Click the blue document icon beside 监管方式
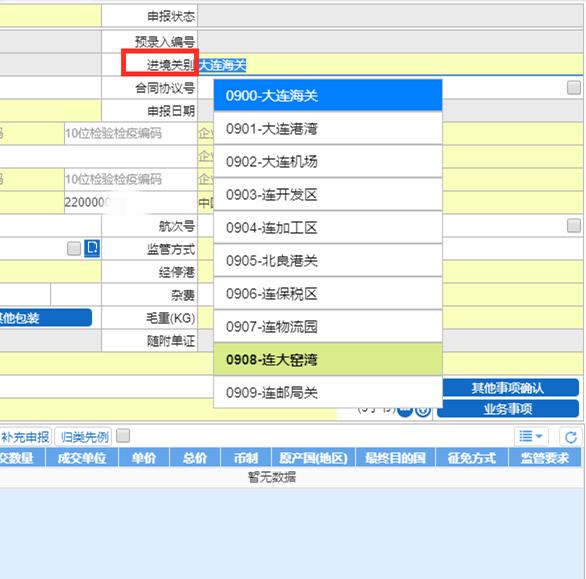 click(x=92, y=248)
